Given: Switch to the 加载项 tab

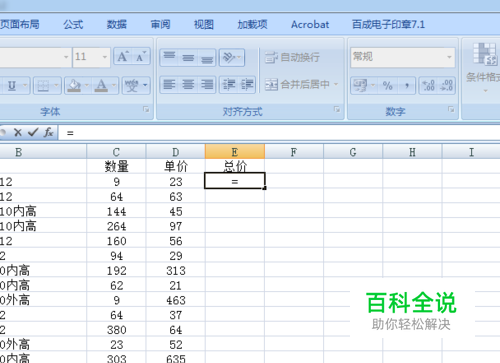Looking at the screenshot, I should point(252,24).
